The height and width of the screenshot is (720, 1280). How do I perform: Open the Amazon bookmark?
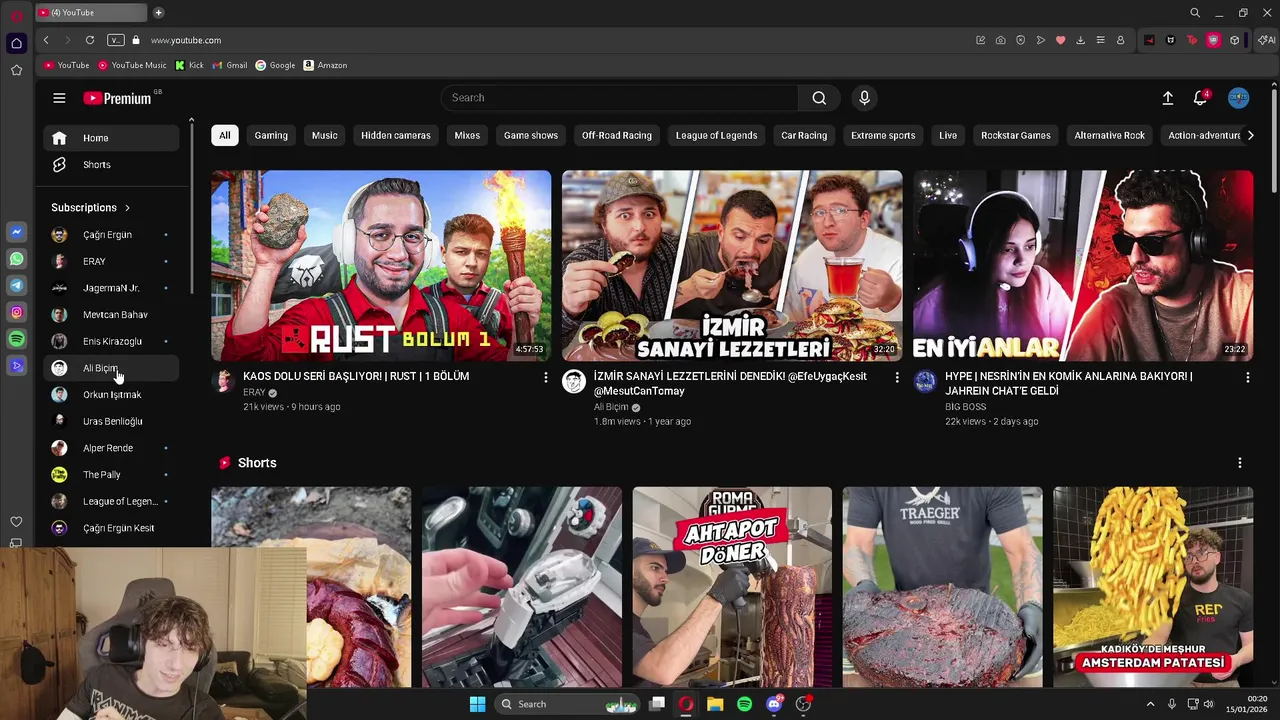tap(325, 65)
